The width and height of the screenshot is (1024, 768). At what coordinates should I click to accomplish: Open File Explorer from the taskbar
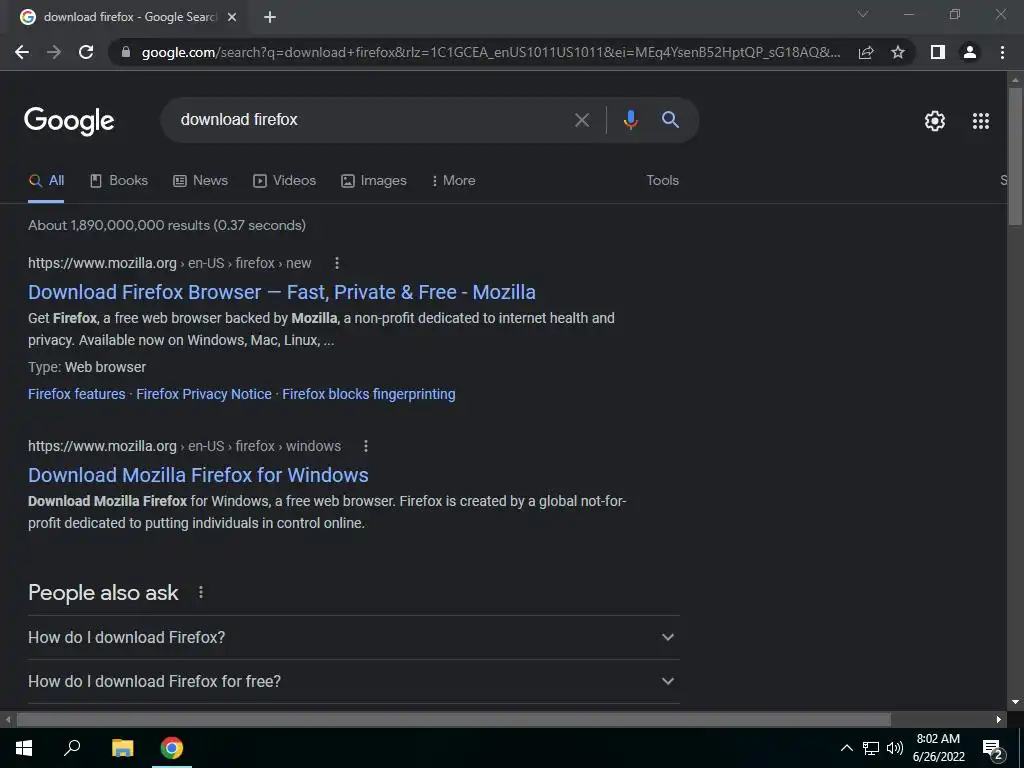(x=122, y=748)
